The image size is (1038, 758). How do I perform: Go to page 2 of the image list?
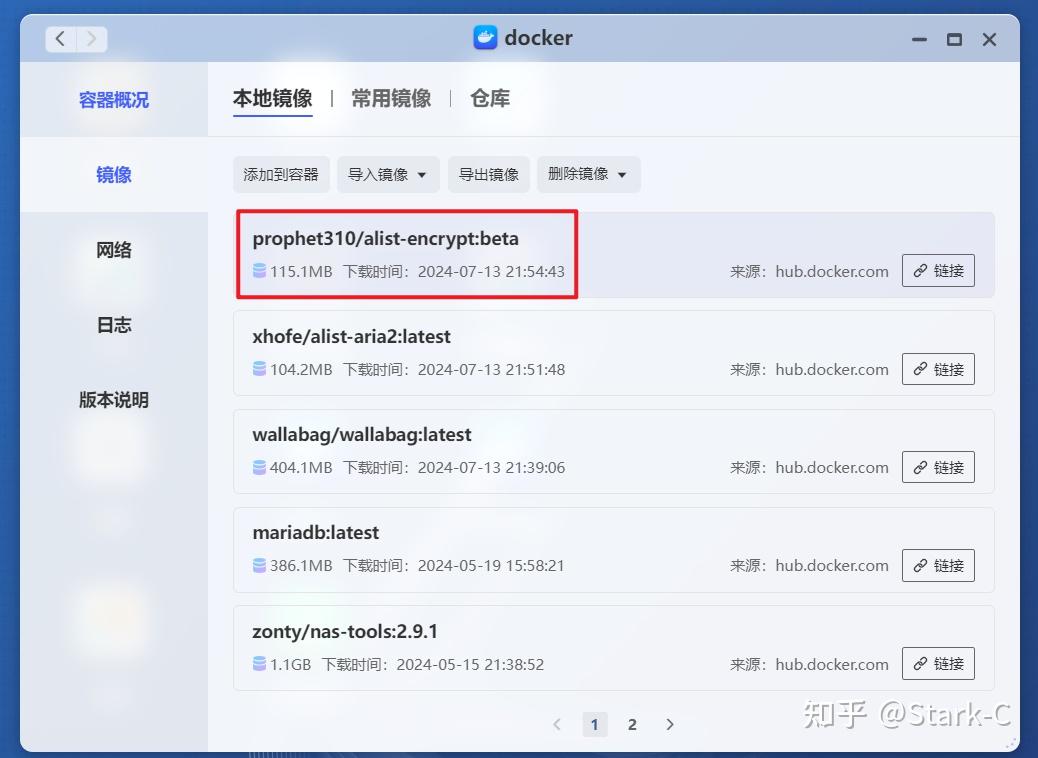point(632,724)
